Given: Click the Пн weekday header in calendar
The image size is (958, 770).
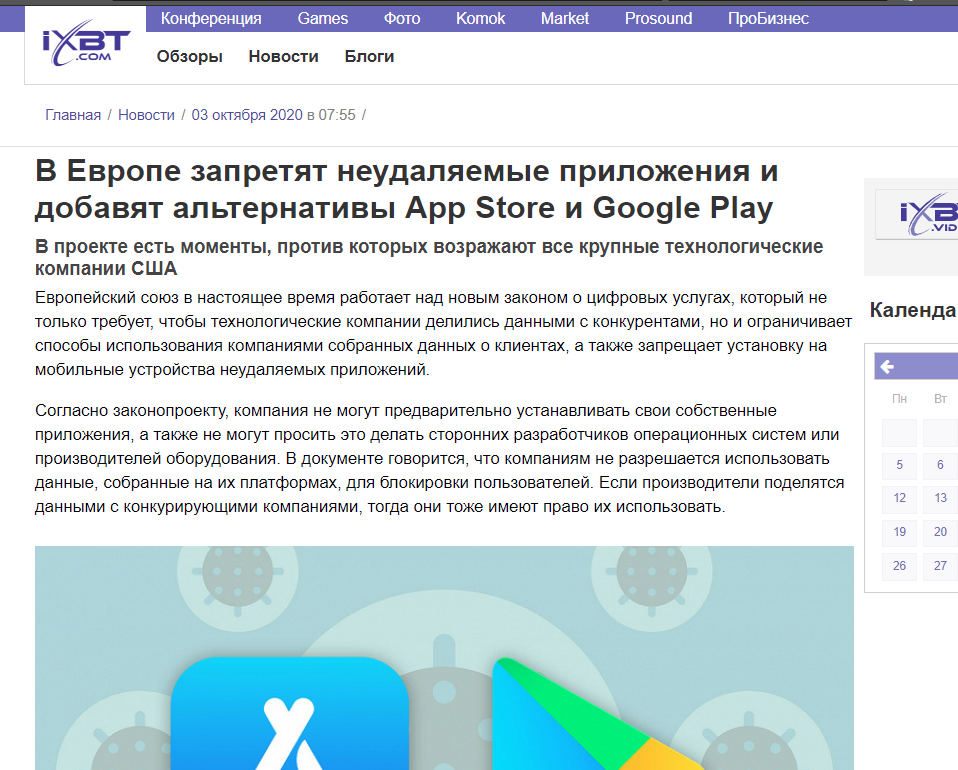Looking at the screenshot, I should 899,399.
